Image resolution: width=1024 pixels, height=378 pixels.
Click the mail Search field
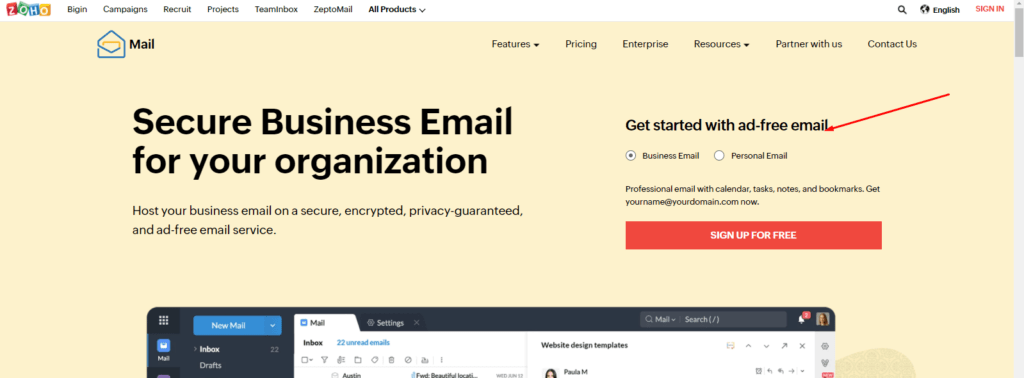[733, 319]
